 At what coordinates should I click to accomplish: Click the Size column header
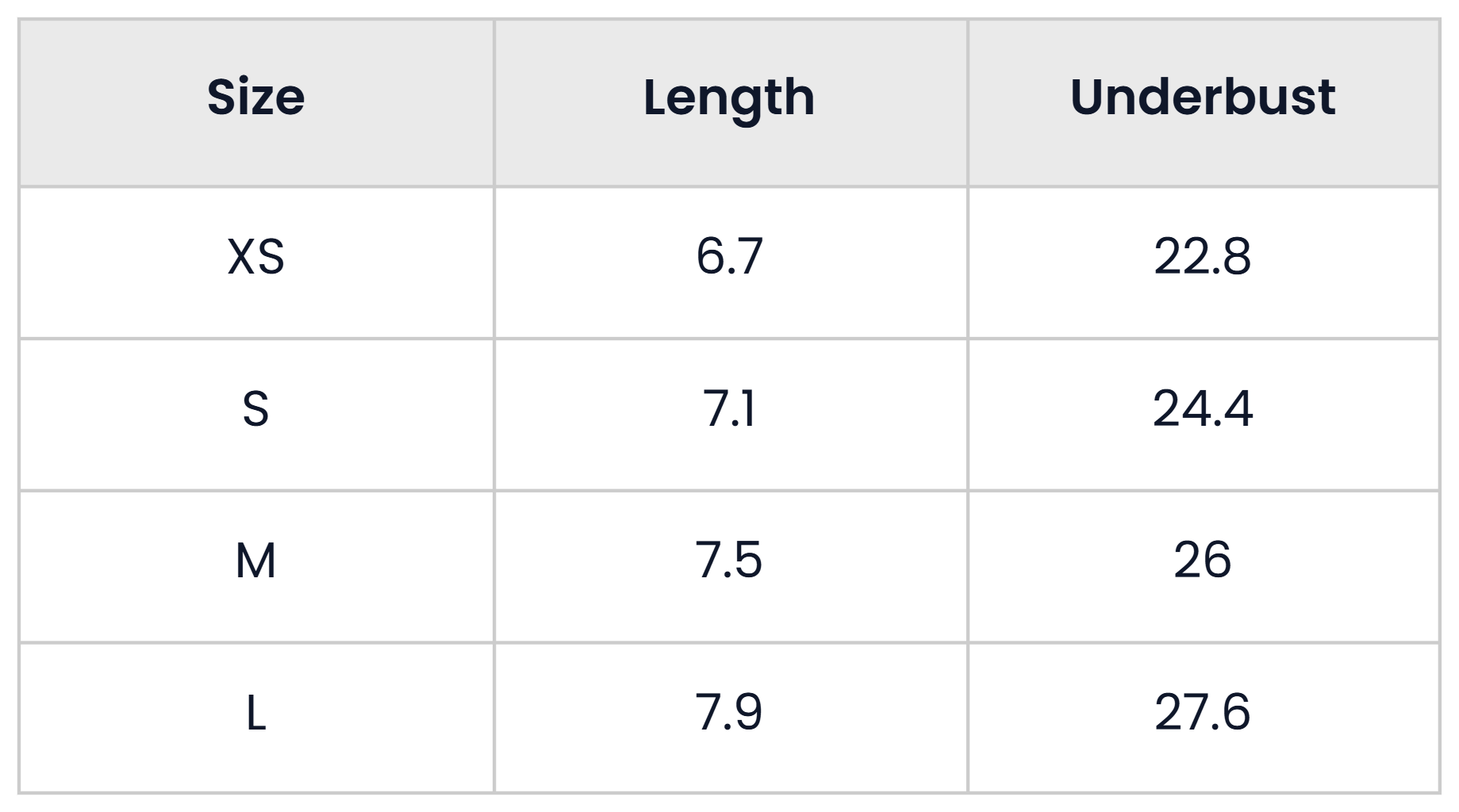click(x=256, y=98)
